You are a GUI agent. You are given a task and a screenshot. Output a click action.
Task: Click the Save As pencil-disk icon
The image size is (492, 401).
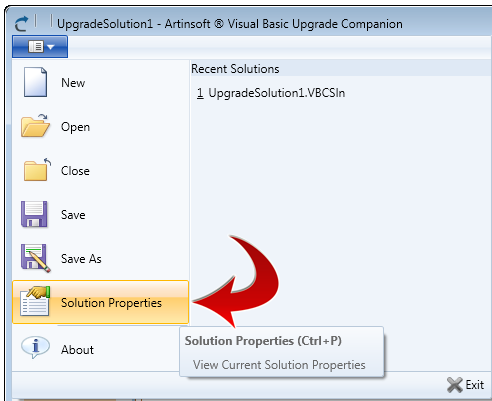pos(35,258)
